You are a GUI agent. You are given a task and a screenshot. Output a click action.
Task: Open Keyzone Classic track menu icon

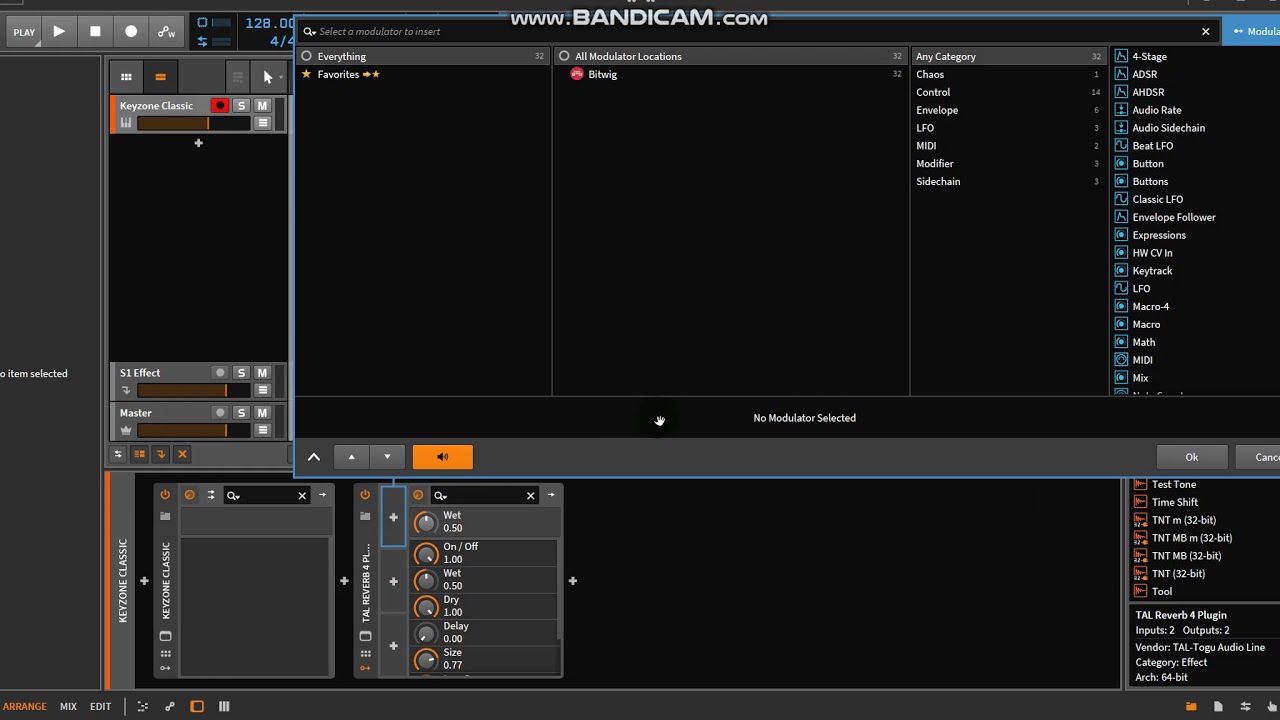[x=263, y=123]
